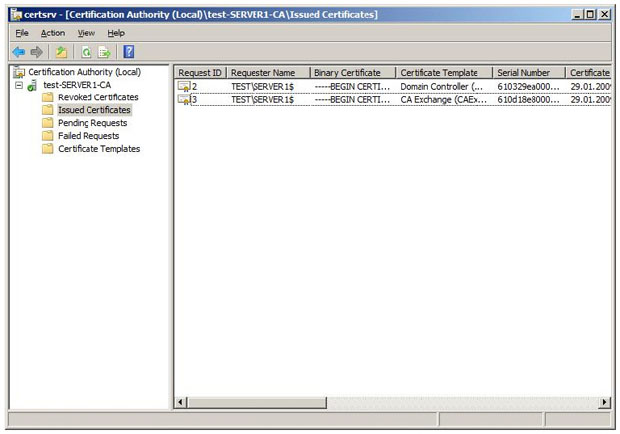Click the Refresh toolbar icon
This screenshot has width=620, height=434.
click(x=86, y=52)
